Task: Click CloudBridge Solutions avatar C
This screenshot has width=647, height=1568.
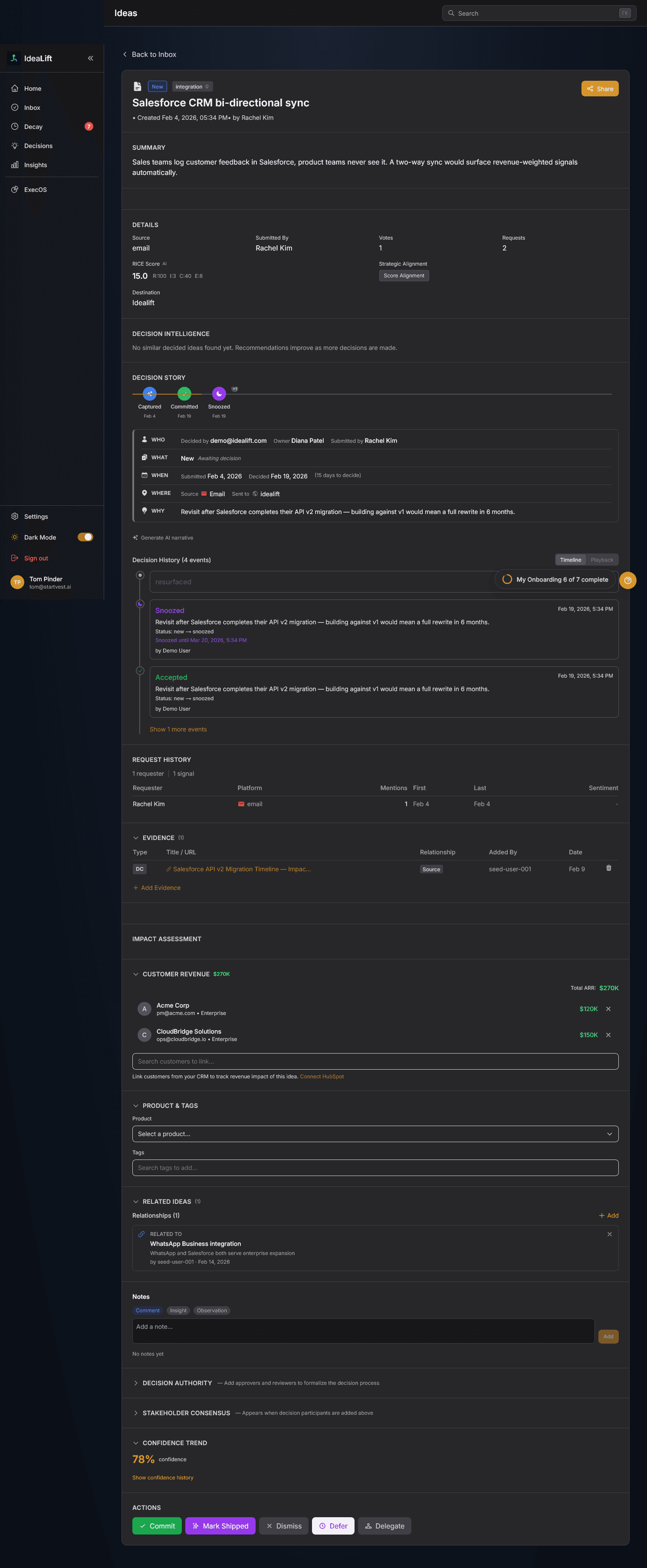Action: coord(144,1035)
